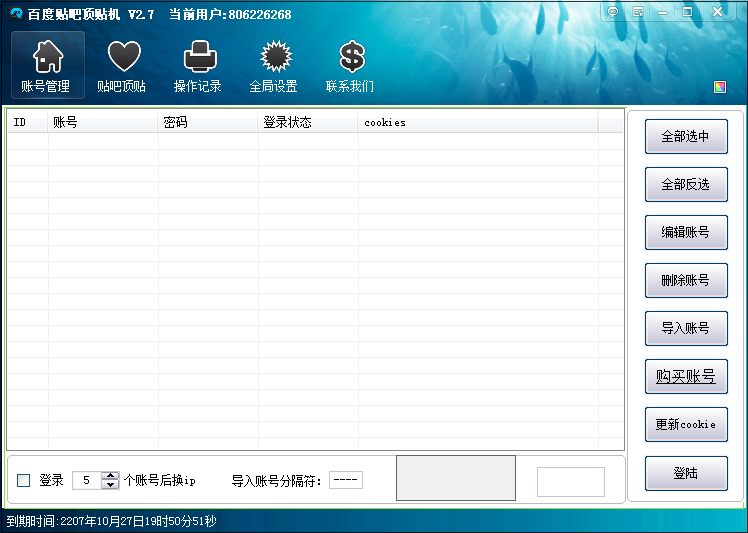
Task: Open 操作记录 printer icon tab
Action: [x=199, y=65]
